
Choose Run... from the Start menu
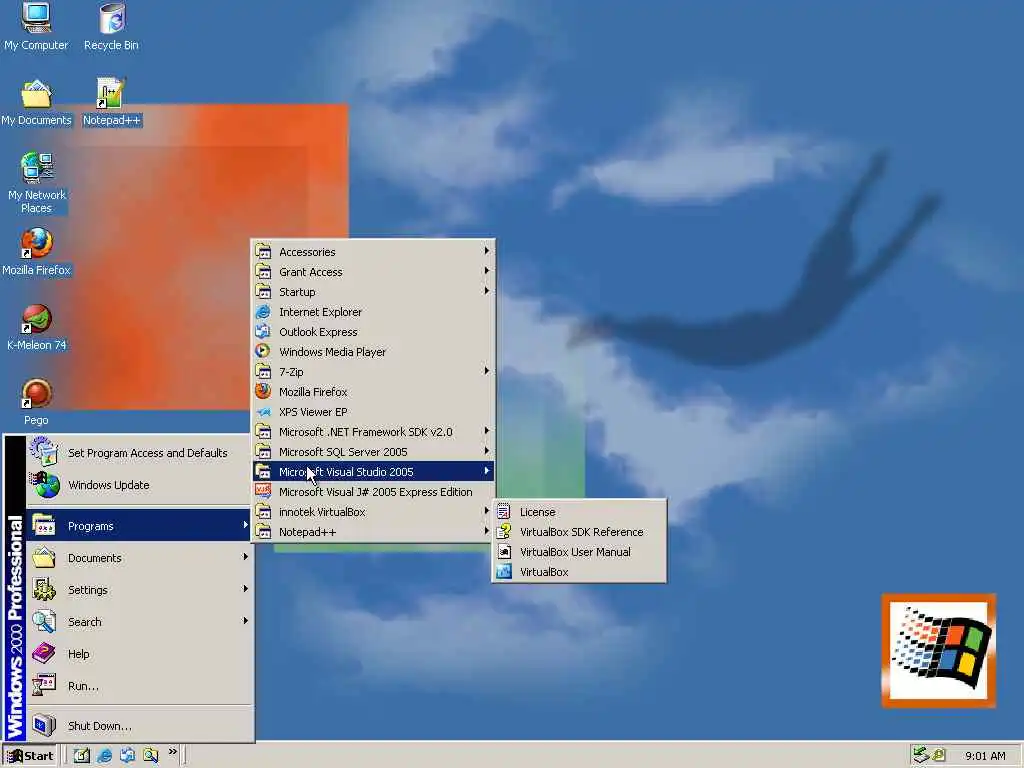coord(140,686)
